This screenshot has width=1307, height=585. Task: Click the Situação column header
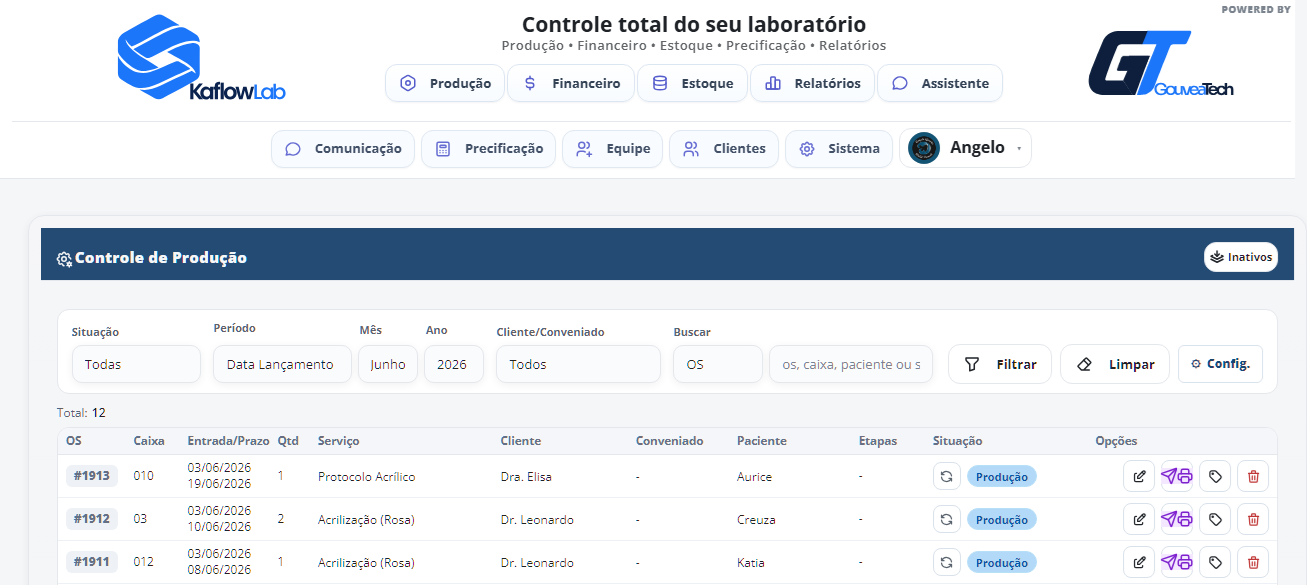(x=958, y=441)
